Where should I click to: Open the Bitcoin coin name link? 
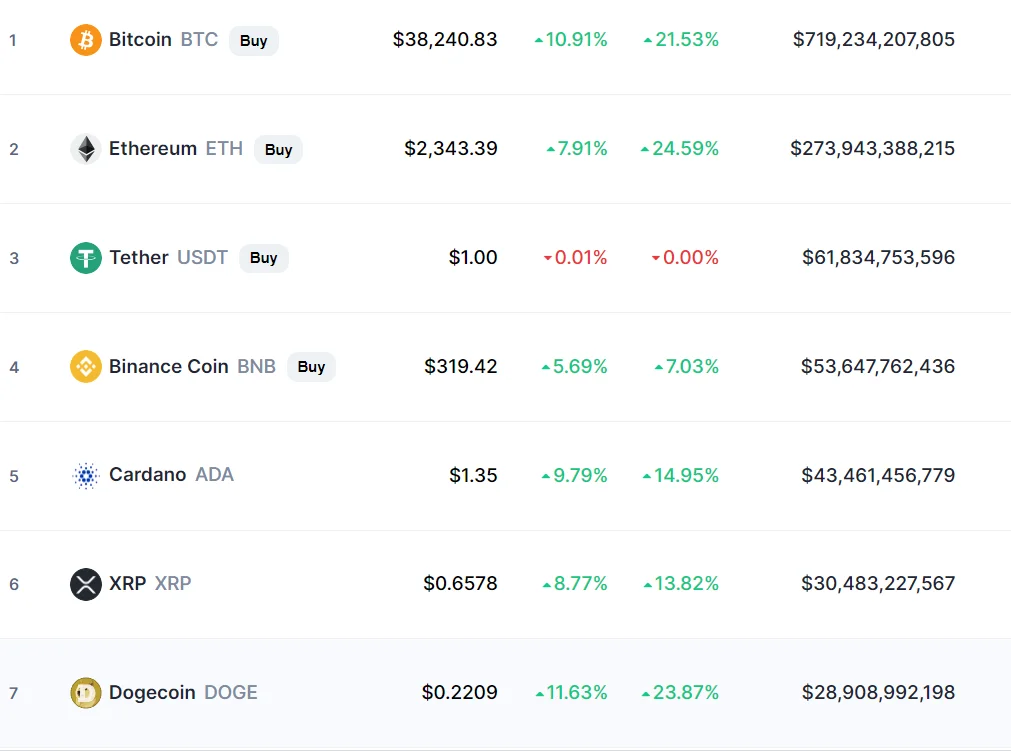[140, 39]
